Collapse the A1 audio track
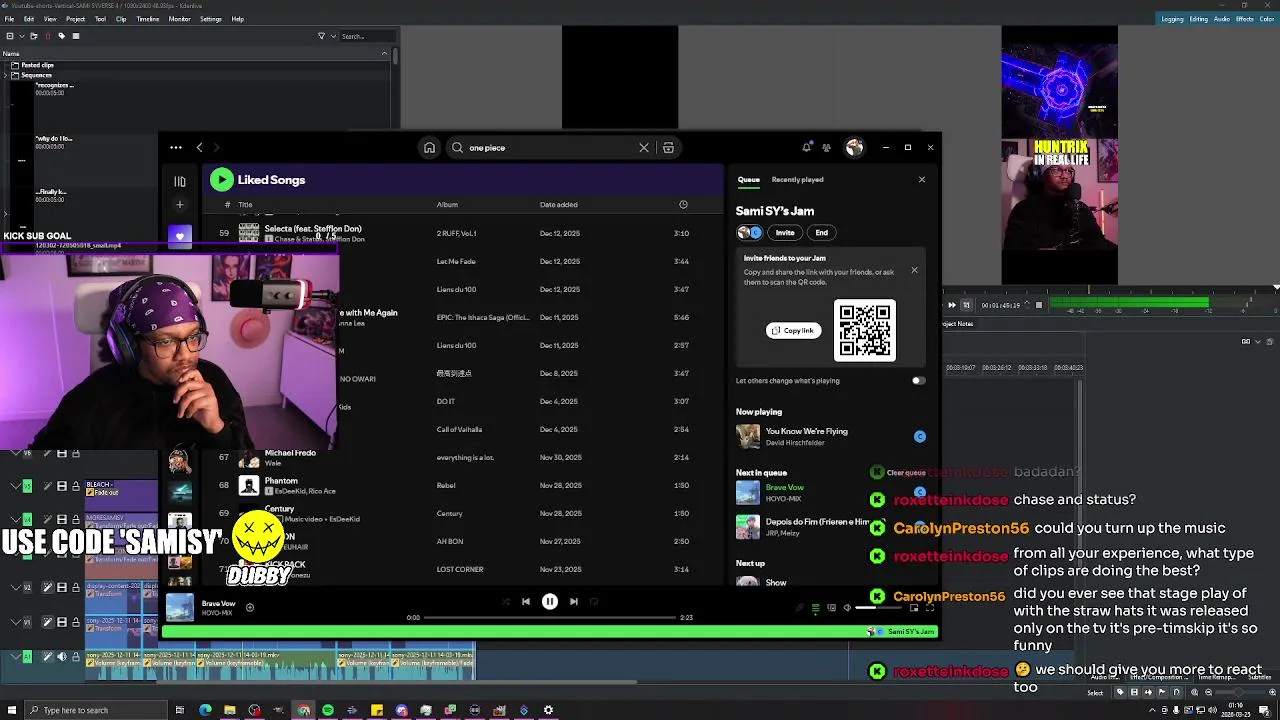This screenshot has width=1280, height=720. (15, 657)
